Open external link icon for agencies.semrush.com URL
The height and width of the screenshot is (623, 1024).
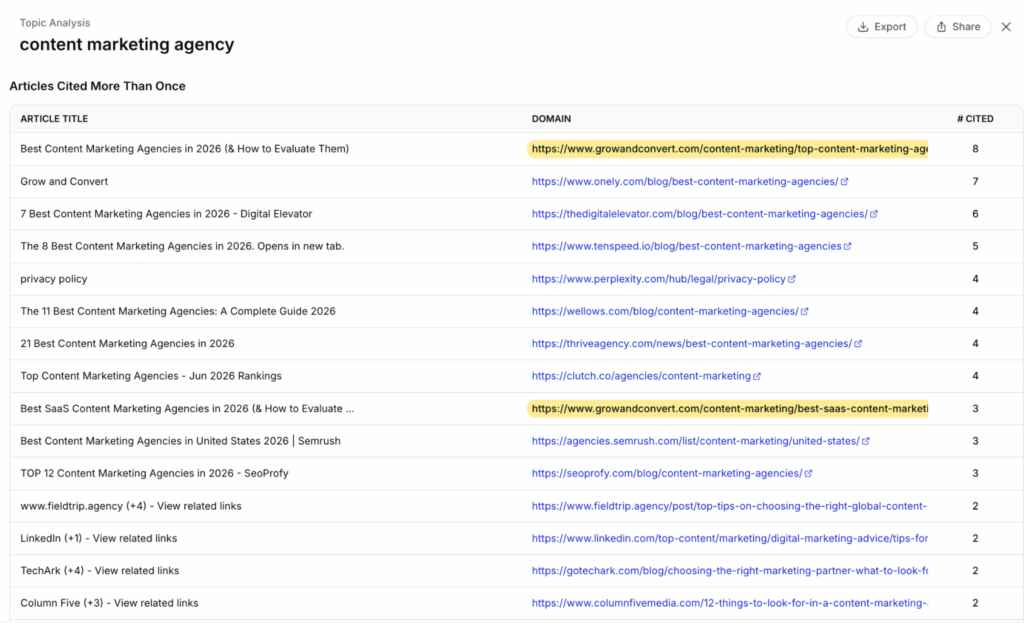pyautogui.click(x=866, y=441)
